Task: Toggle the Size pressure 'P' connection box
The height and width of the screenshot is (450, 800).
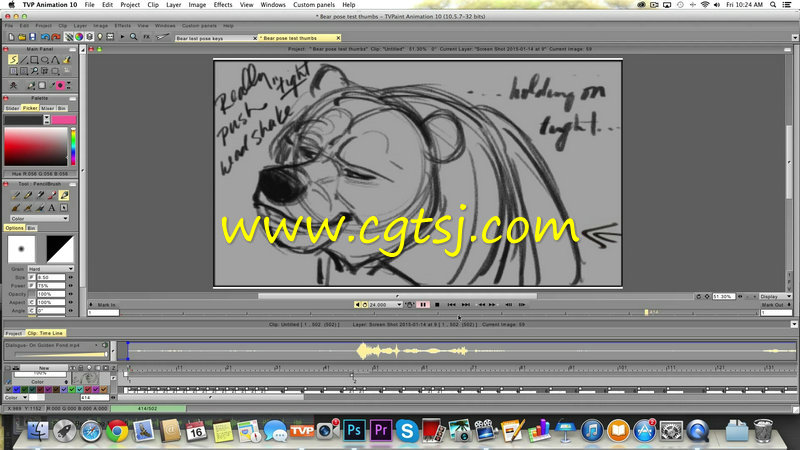Action: 32,278
